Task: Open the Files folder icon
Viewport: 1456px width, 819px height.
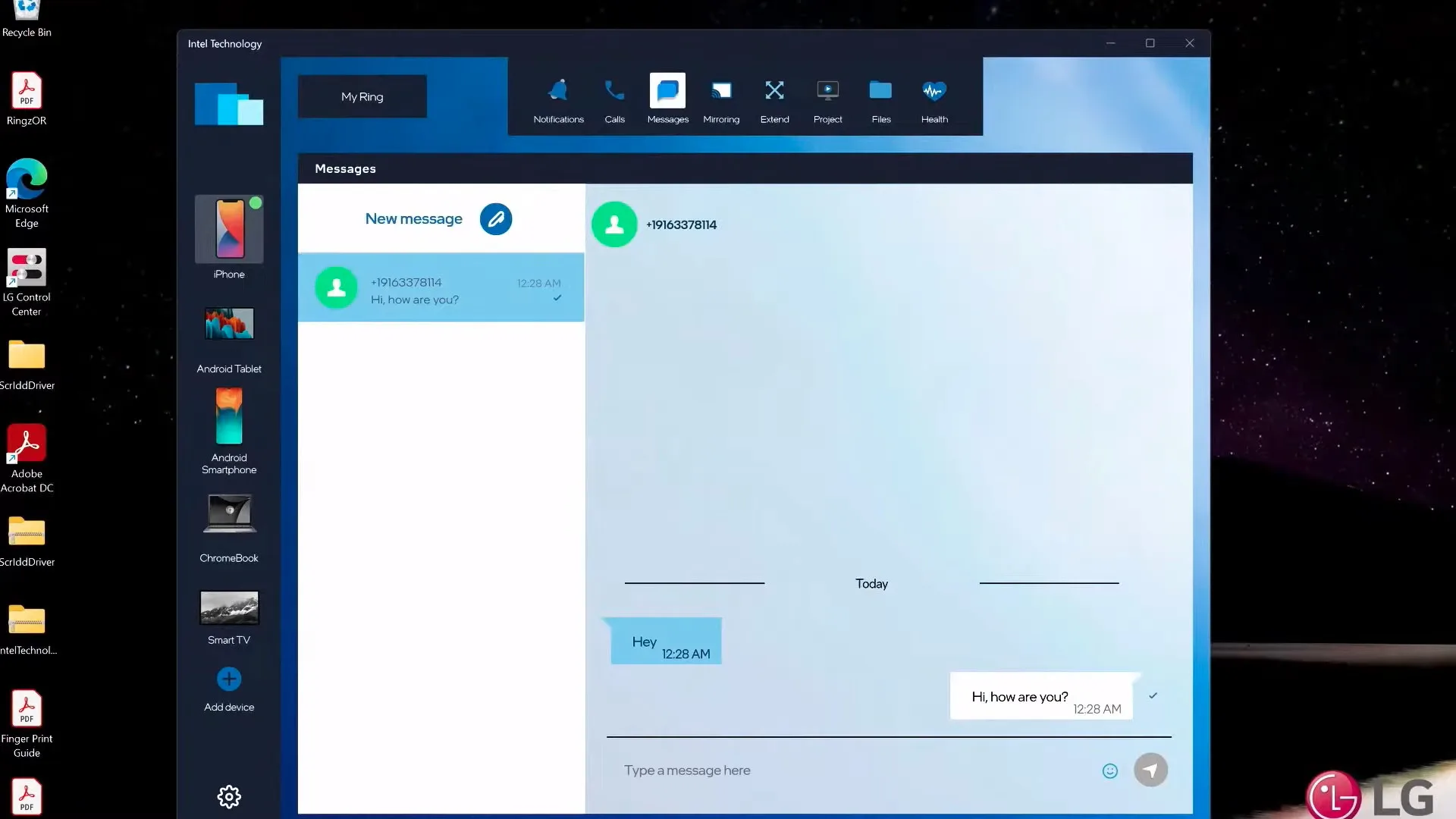Action: pyautogui.click(x=880, y=90)
